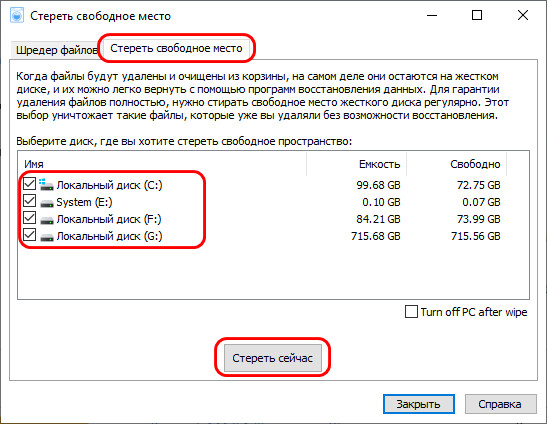Sort by the Свободно column header
Image resolution: width=547 pixels, height=424 pixels.
point(457,164)
